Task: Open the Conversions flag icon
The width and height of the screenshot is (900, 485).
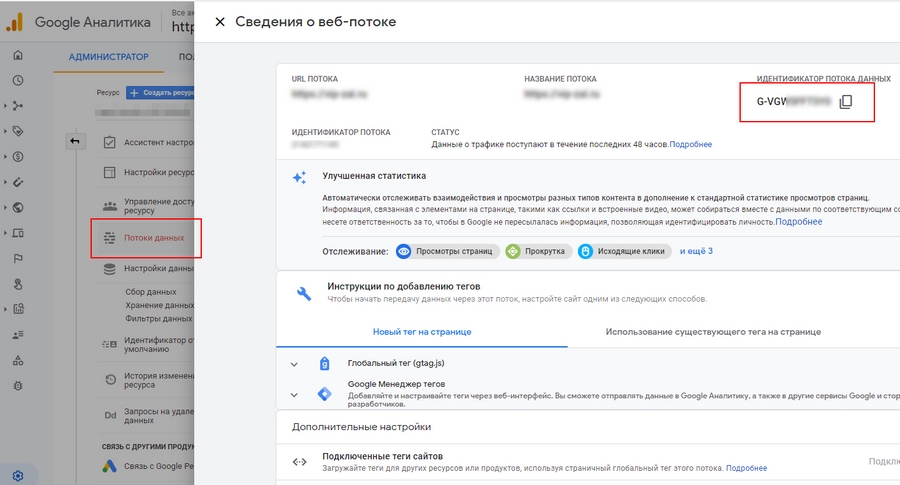Action: pos(18,258)
